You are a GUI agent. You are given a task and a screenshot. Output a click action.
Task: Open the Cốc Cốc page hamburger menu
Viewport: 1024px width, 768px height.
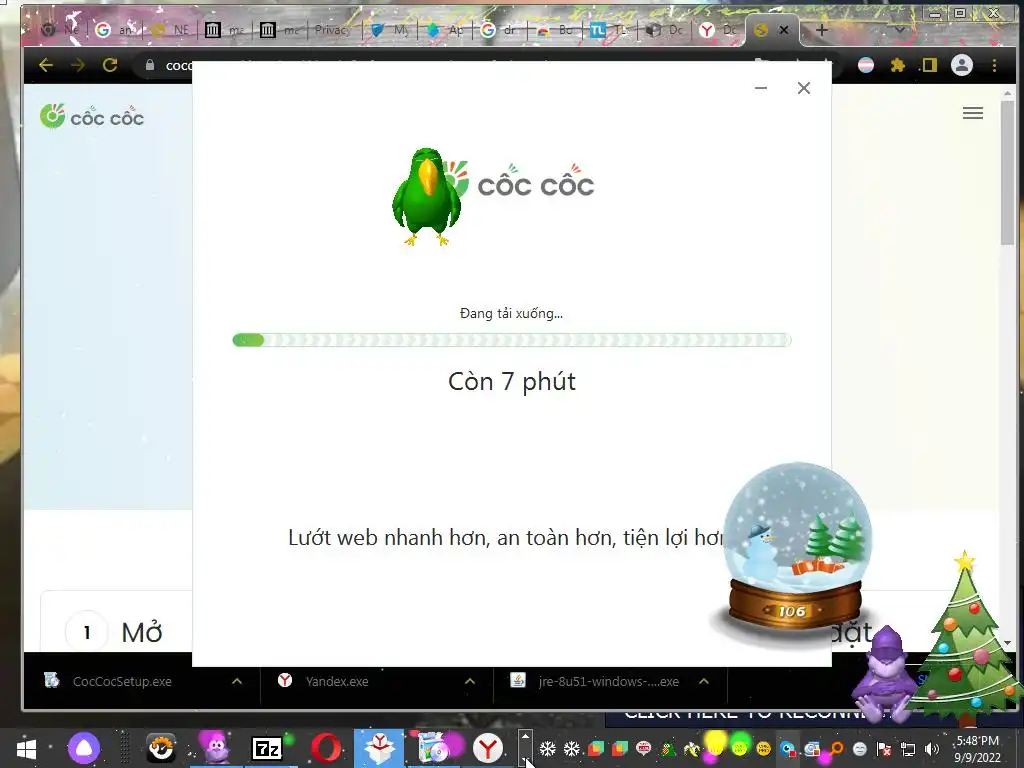pyautogui.click(x=972, y=113)
